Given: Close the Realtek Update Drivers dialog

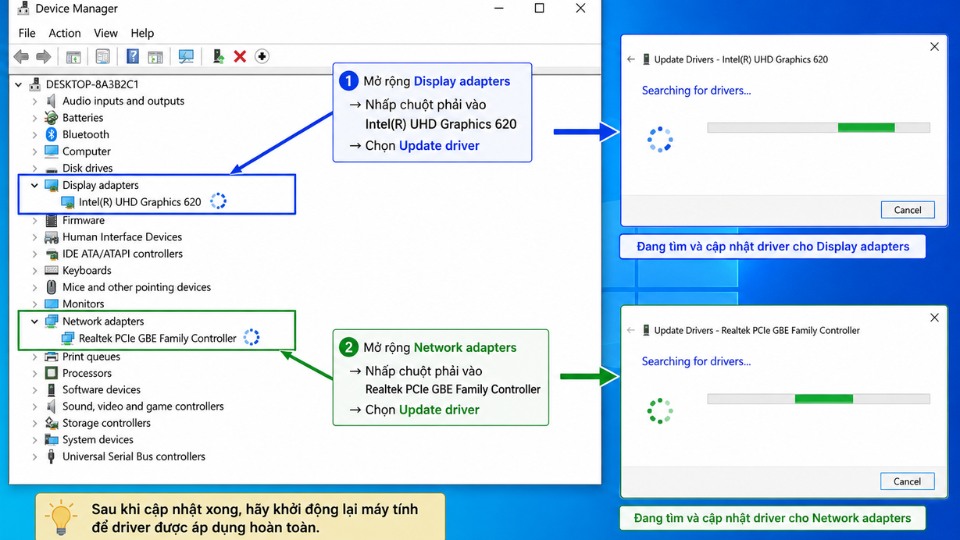Looking at the screenshot, I should coord(934,317).
